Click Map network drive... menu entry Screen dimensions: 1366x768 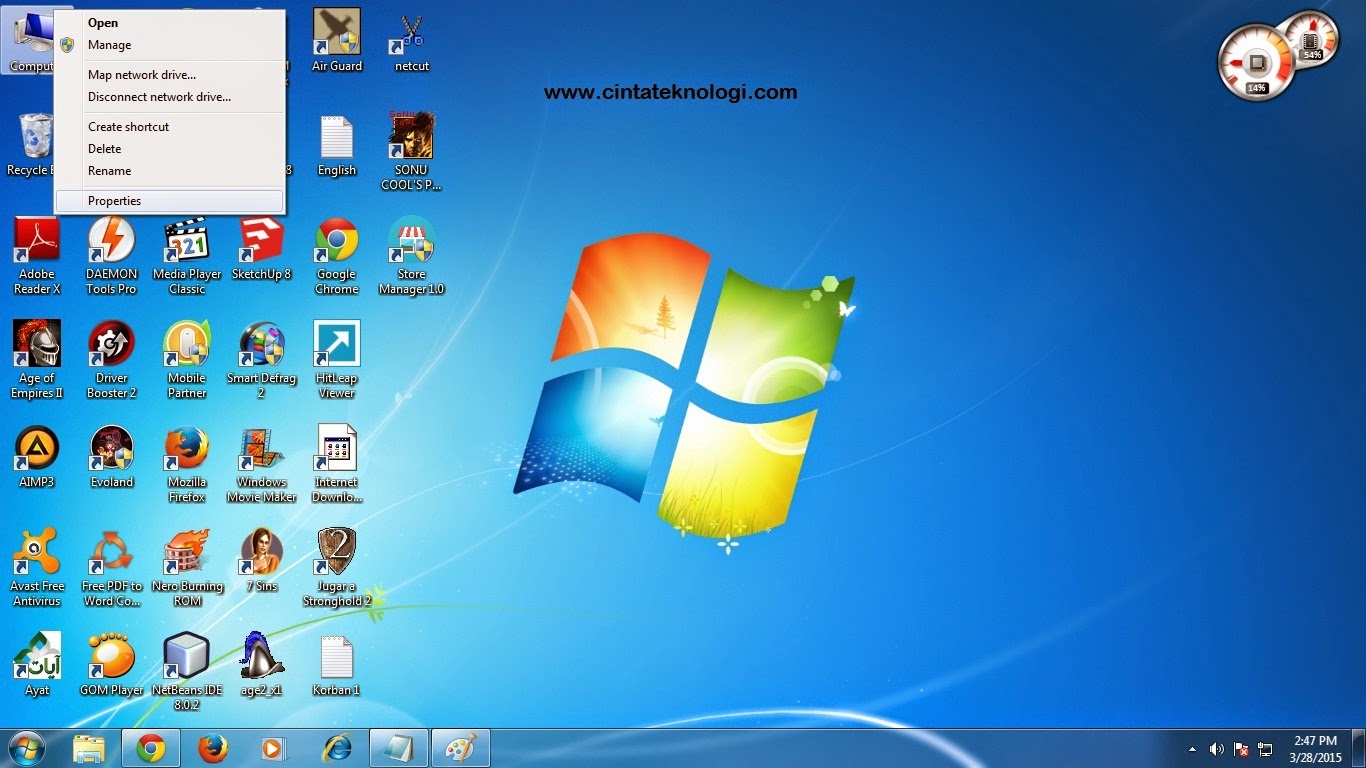point(170,75)
